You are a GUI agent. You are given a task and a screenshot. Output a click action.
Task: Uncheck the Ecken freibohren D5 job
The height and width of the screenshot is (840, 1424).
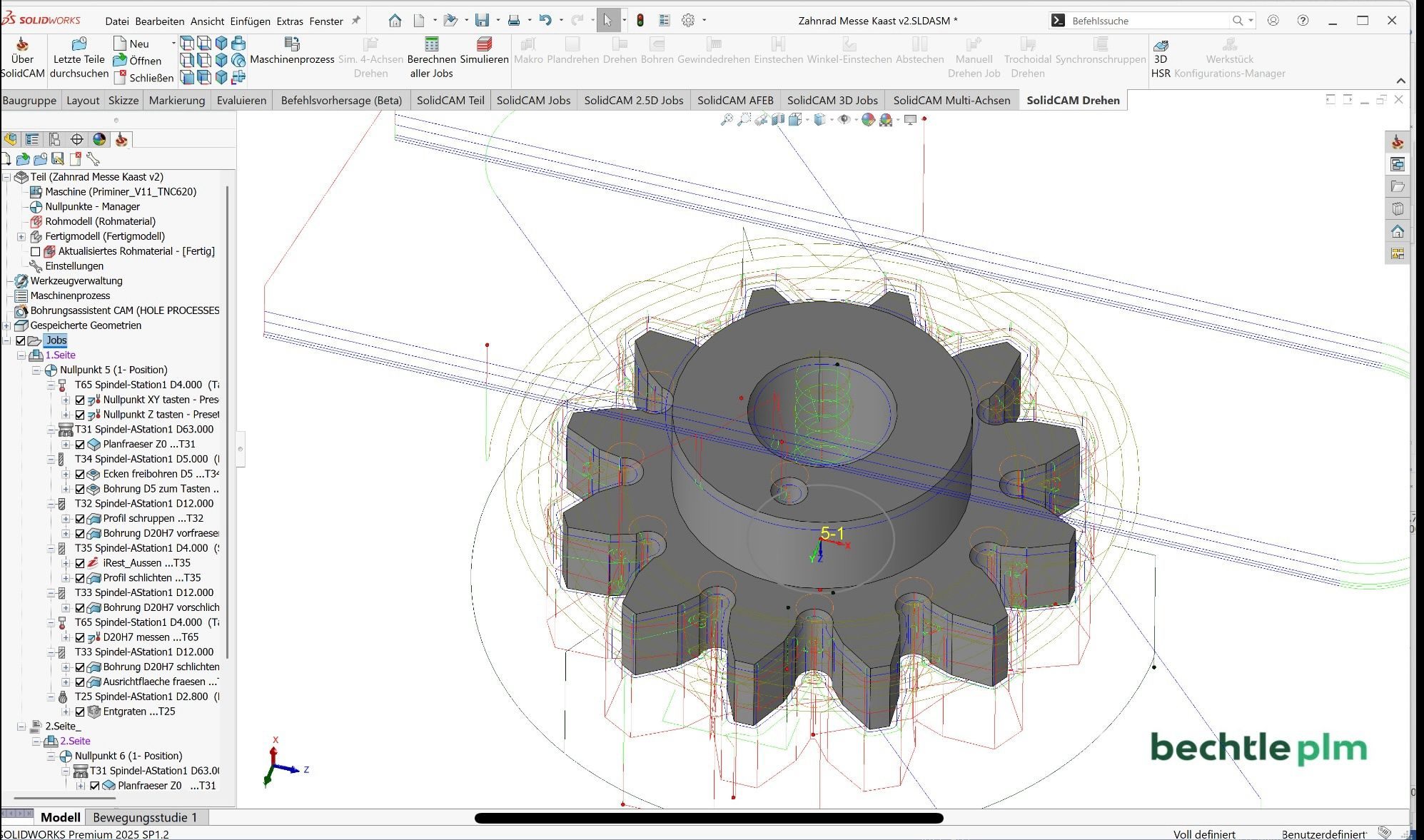coord(80,474)
